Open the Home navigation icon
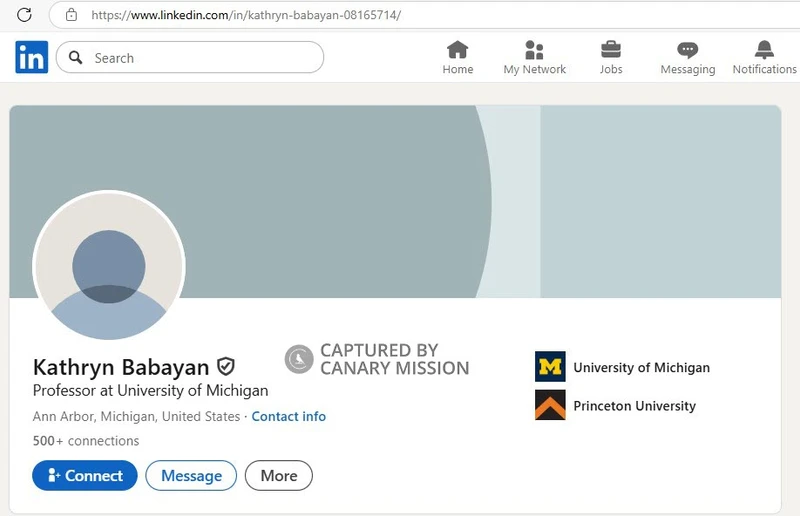The image size is (800, 516). click(x=458, y=50)
